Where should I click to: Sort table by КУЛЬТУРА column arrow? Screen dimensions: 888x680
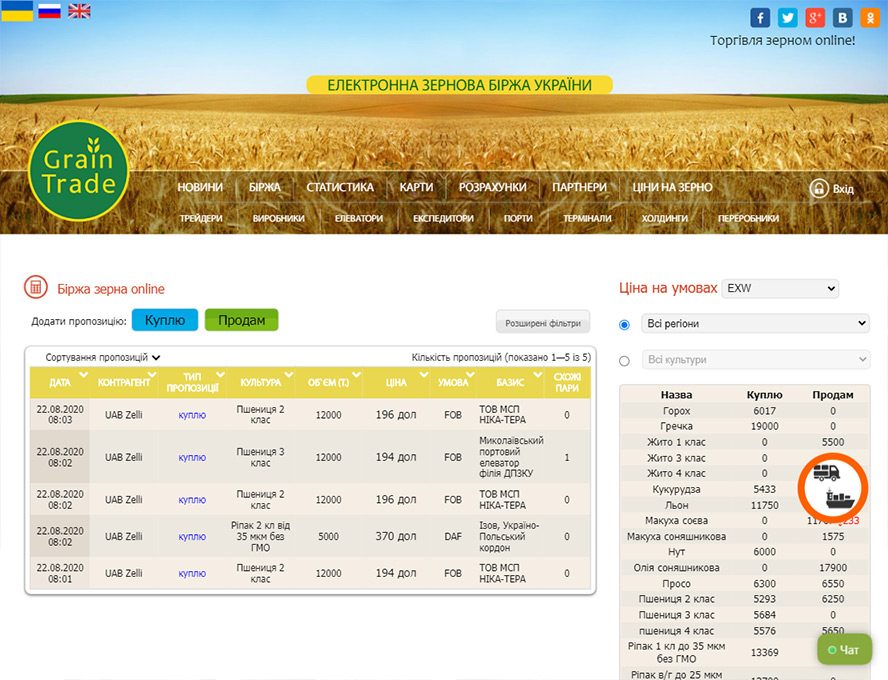tap(289, 375)
